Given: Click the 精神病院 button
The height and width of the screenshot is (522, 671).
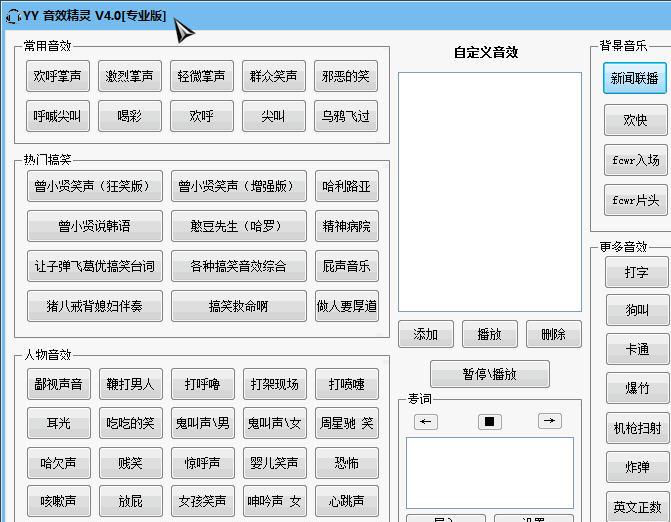Looking at the screenshot, I should tap(347, 226).
